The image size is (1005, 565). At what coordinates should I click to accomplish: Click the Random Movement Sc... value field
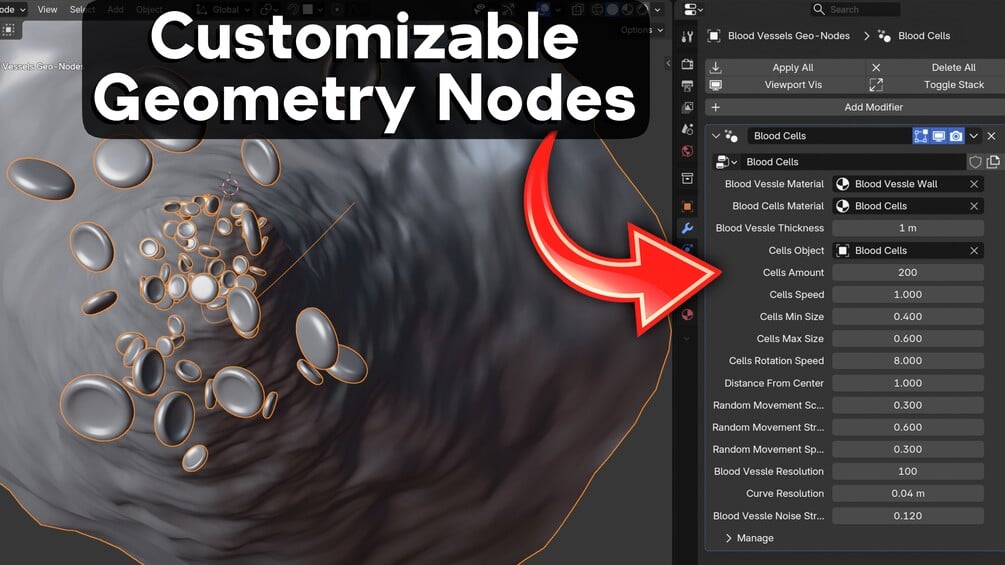click(908, 405)
